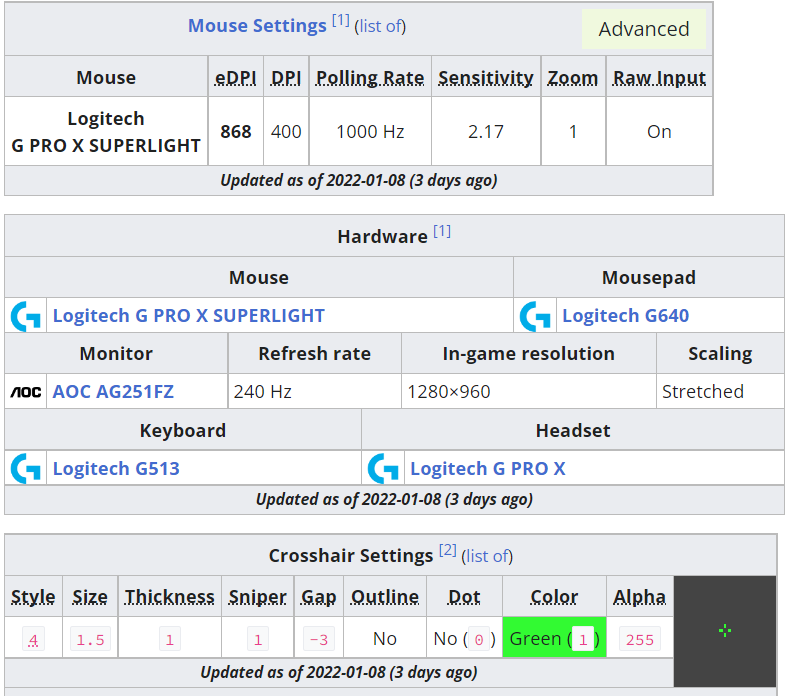The image size is (791, 696).
Task: Click the sensitivity value 2.17
Action: (485, 132)
